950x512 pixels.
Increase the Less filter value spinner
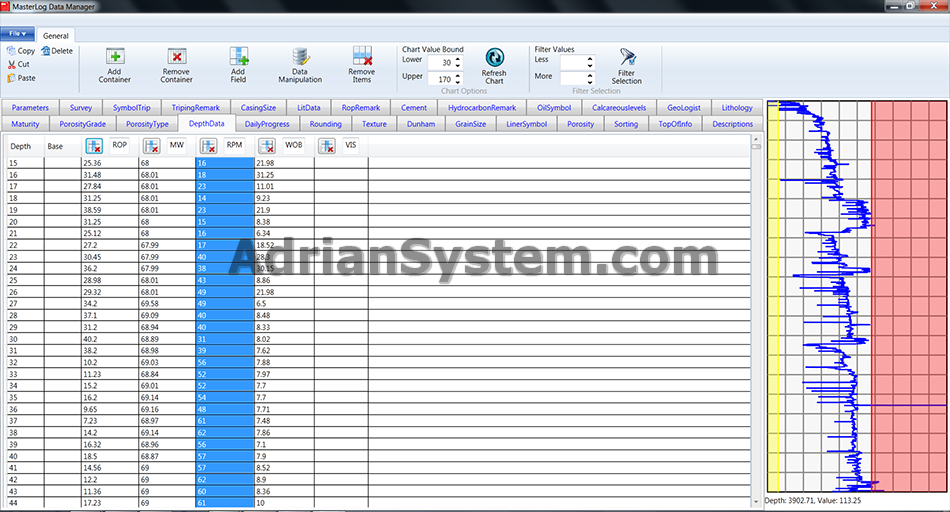click(x=590, y=59)
